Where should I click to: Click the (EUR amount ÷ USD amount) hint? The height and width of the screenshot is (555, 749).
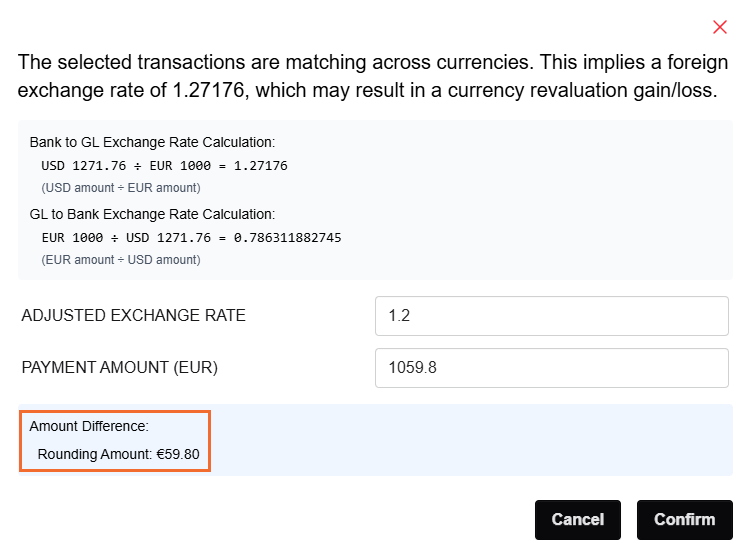coord(121,260)
